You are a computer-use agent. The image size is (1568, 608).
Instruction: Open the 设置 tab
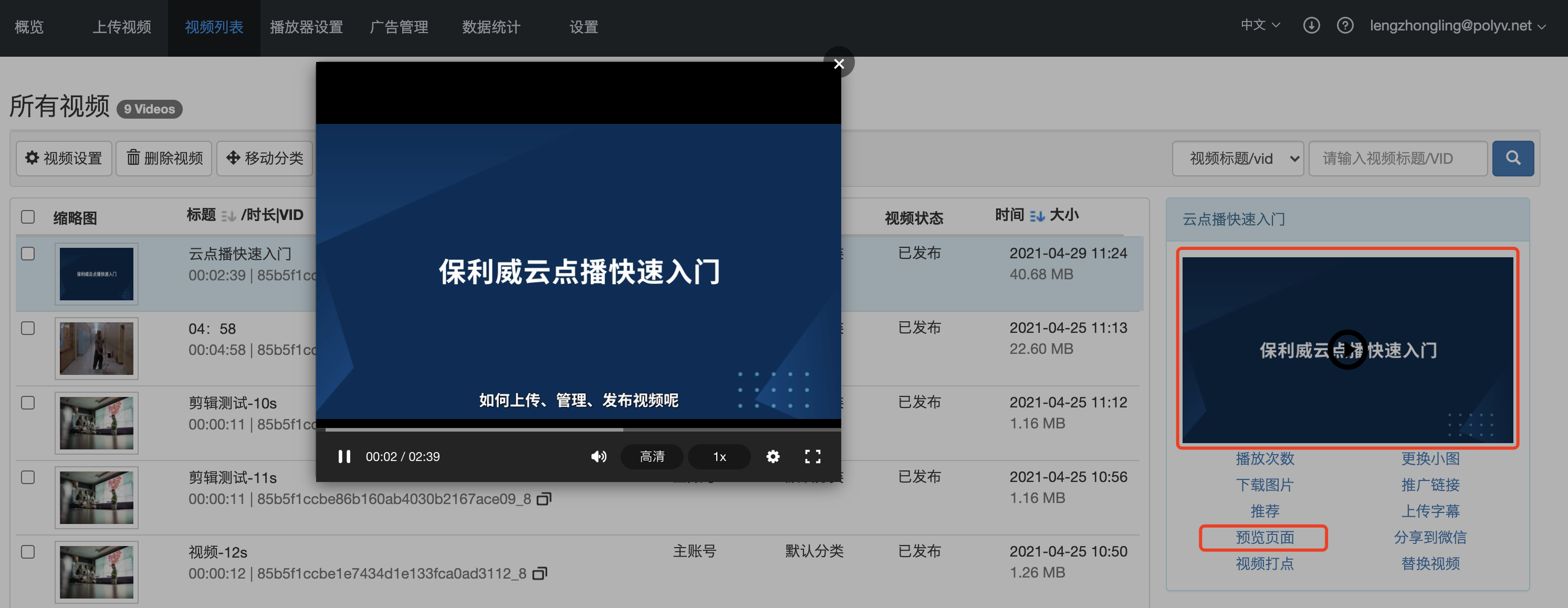click(x=584, y=27)
